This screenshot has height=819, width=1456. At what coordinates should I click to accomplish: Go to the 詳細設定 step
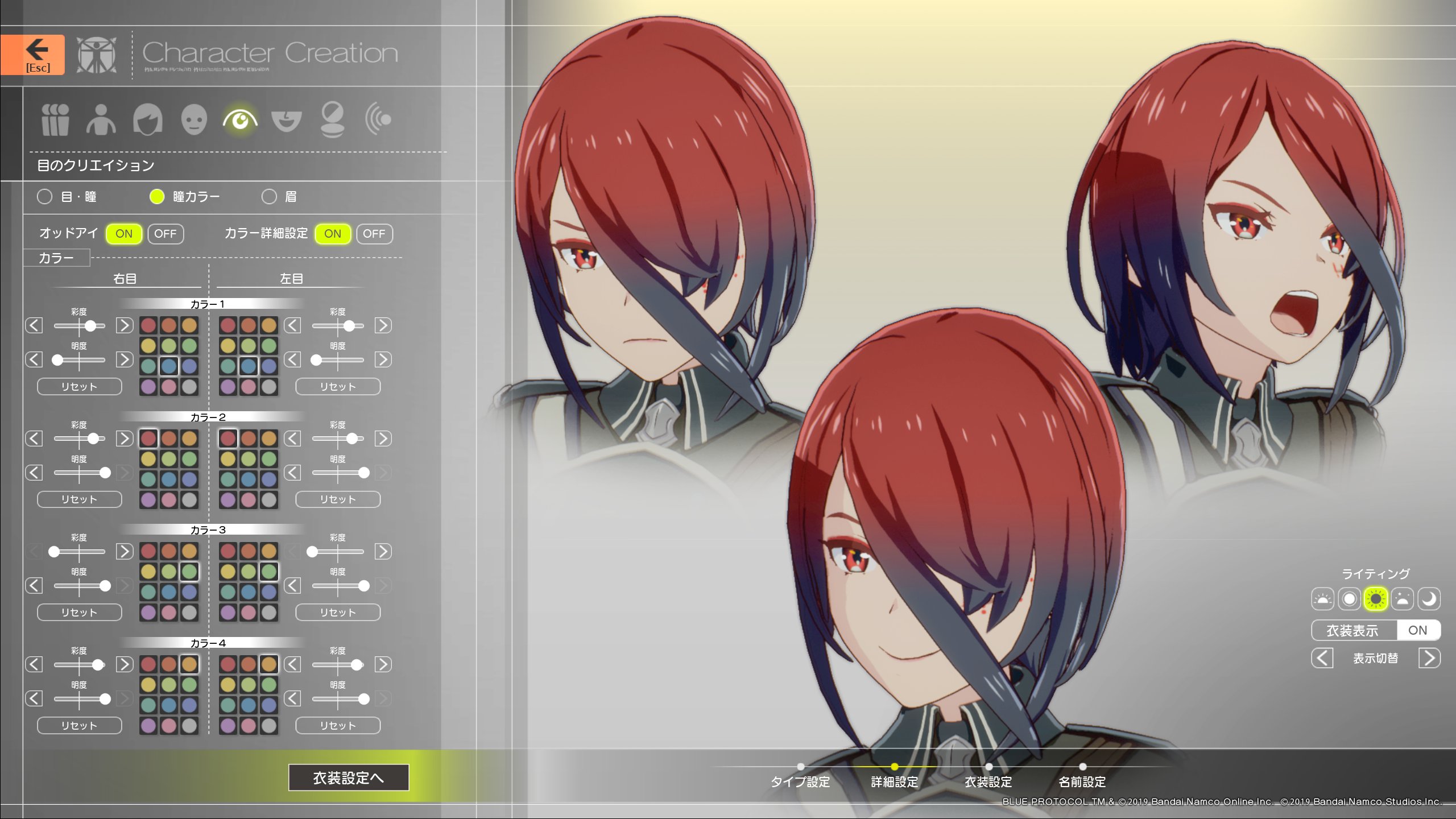click(x=895, y=781)
